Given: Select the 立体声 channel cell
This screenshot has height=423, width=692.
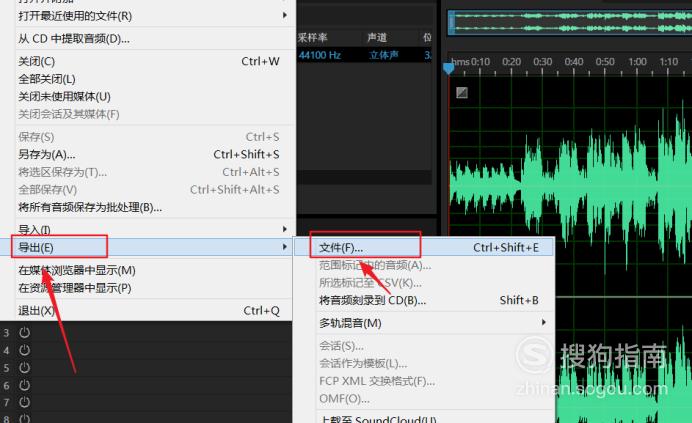Looking at the screenshot, I should coord(384,55).
